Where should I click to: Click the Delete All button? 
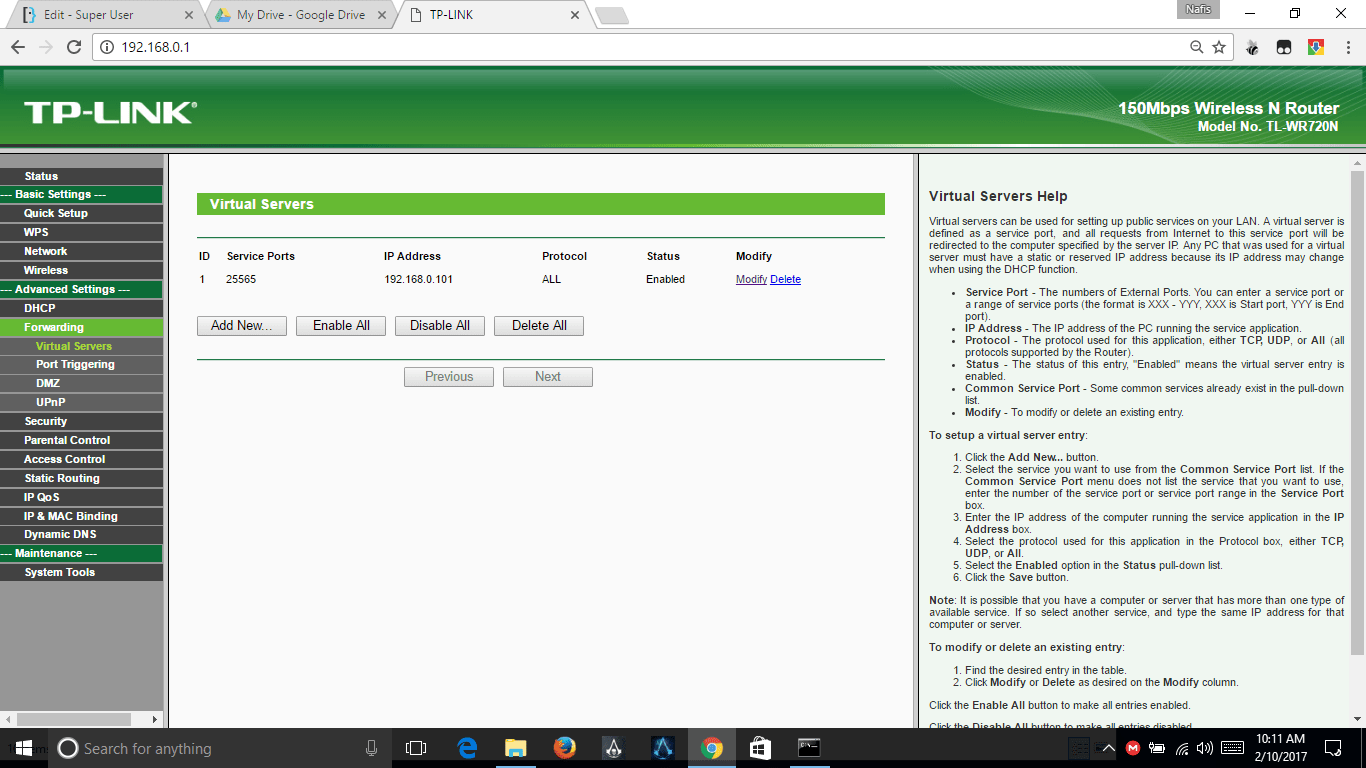tap(539, 326)
